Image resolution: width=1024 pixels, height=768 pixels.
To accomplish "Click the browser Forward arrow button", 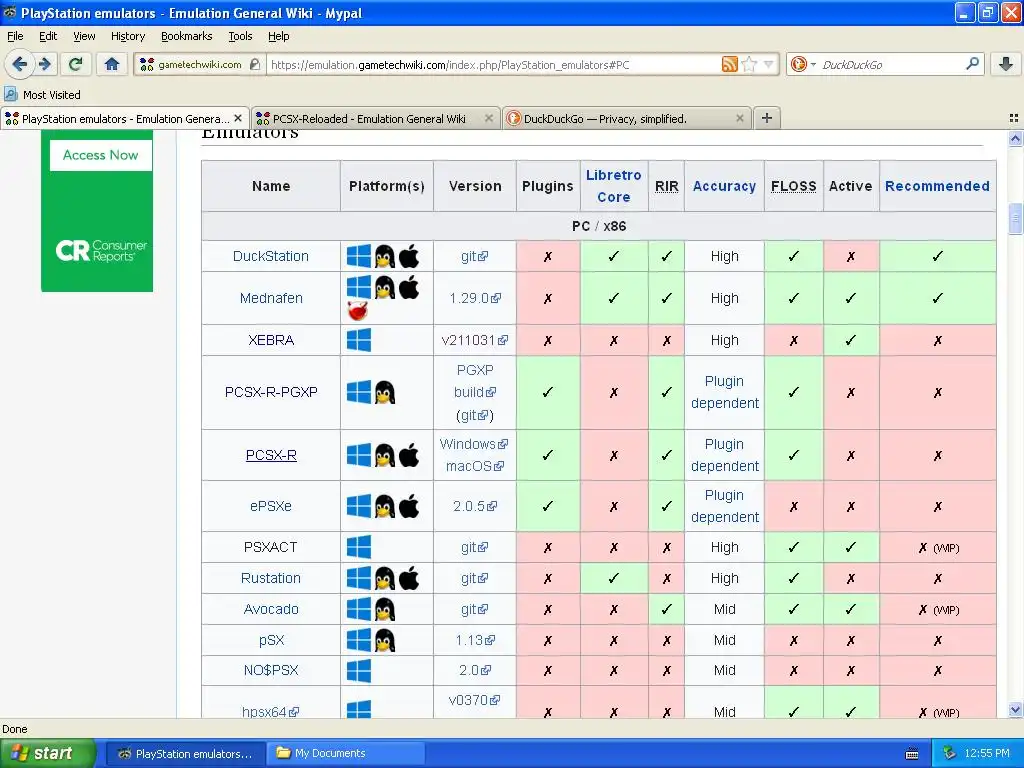I will tap(44, 64).
